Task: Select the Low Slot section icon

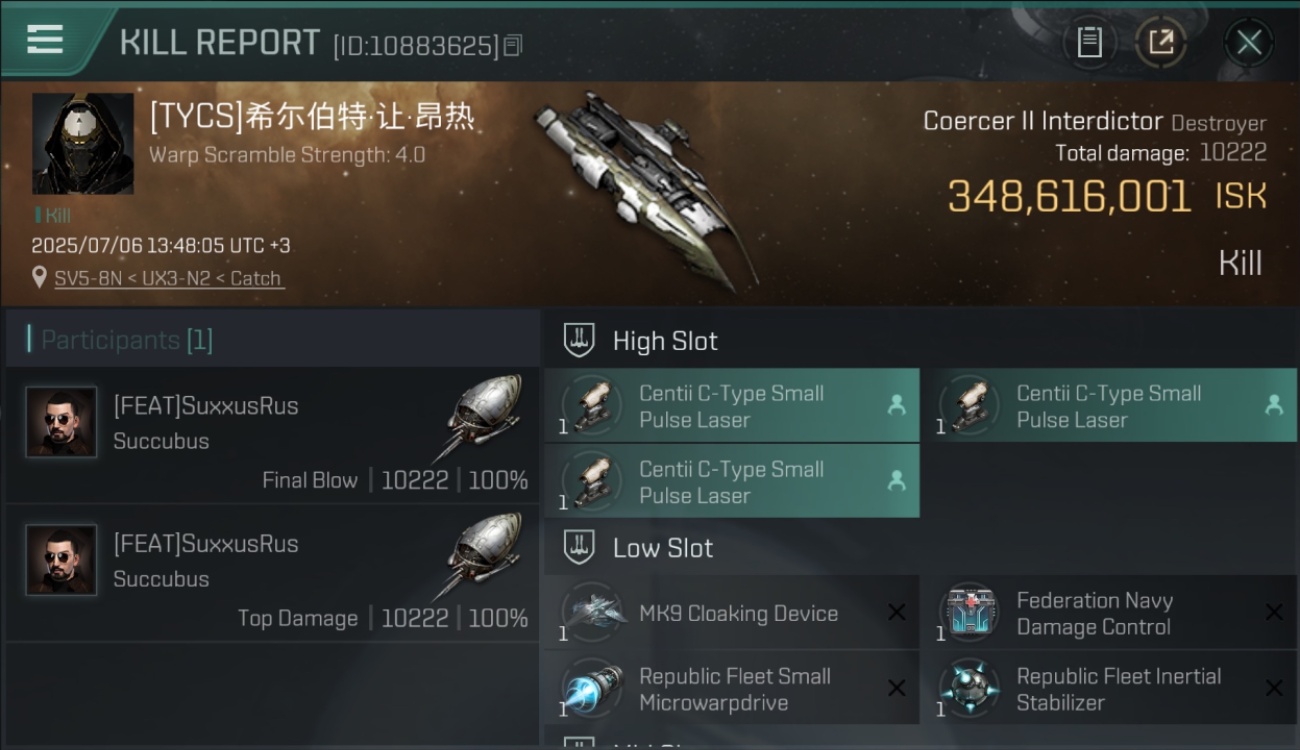Action: 579,547
